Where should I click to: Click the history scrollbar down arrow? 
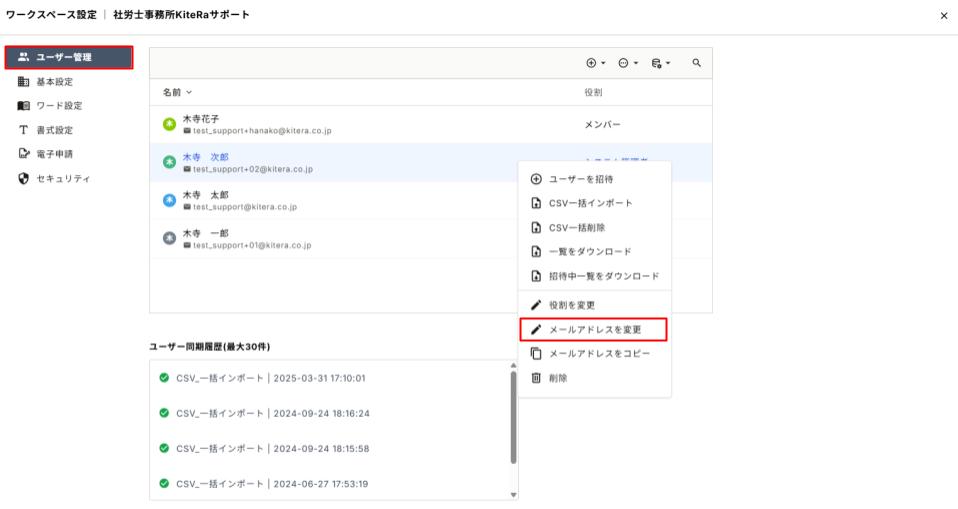pos(513,495)
